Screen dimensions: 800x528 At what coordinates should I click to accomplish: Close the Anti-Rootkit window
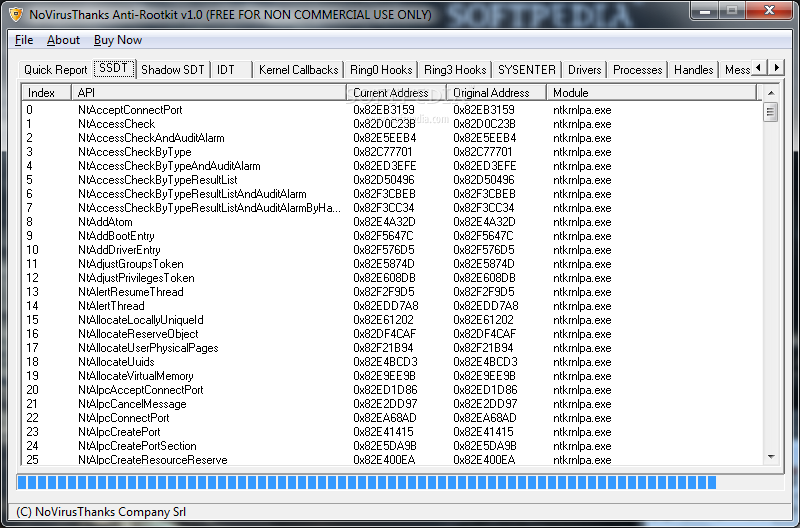click(x=770, y=10)
